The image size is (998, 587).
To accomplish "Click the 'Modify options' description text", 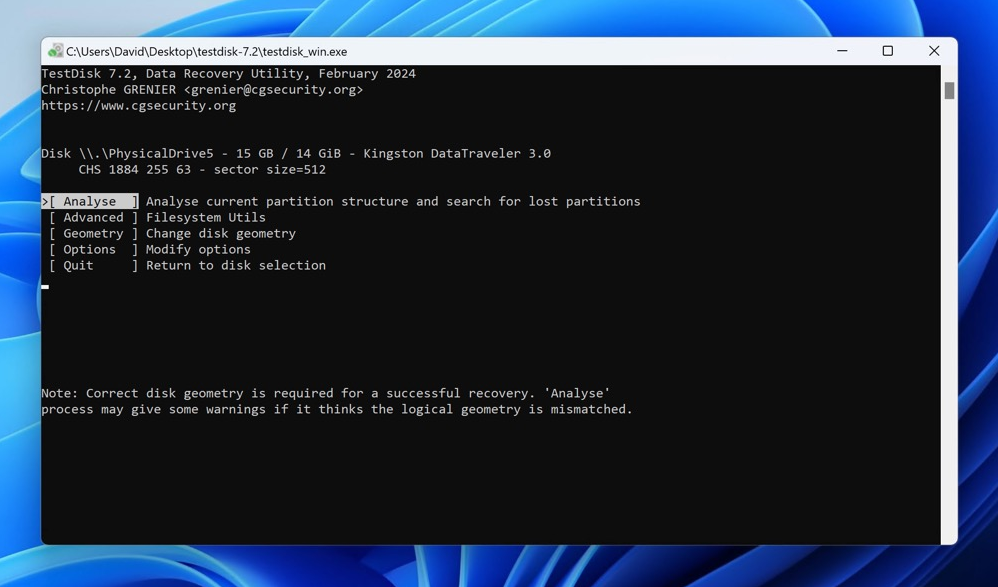I will point(198,249).
